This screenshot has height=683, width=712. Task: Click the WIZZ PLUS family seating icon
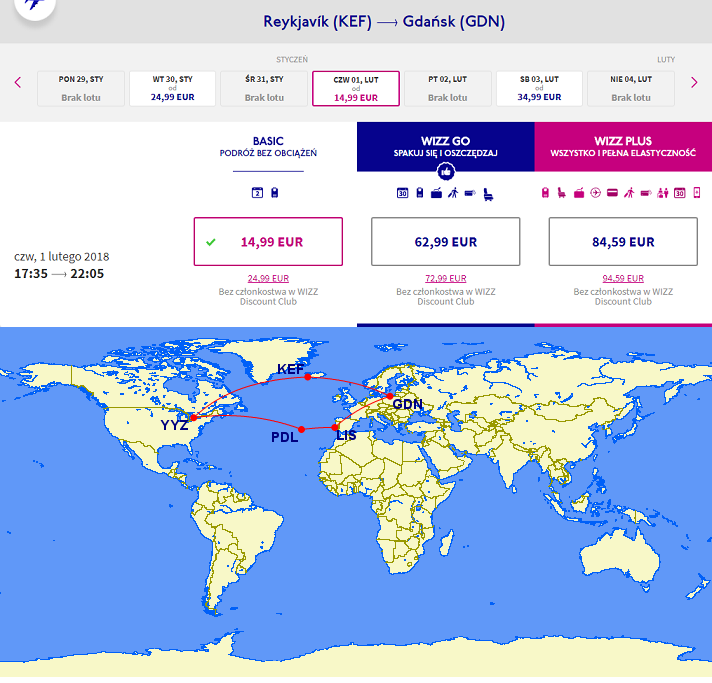(663, 193)
